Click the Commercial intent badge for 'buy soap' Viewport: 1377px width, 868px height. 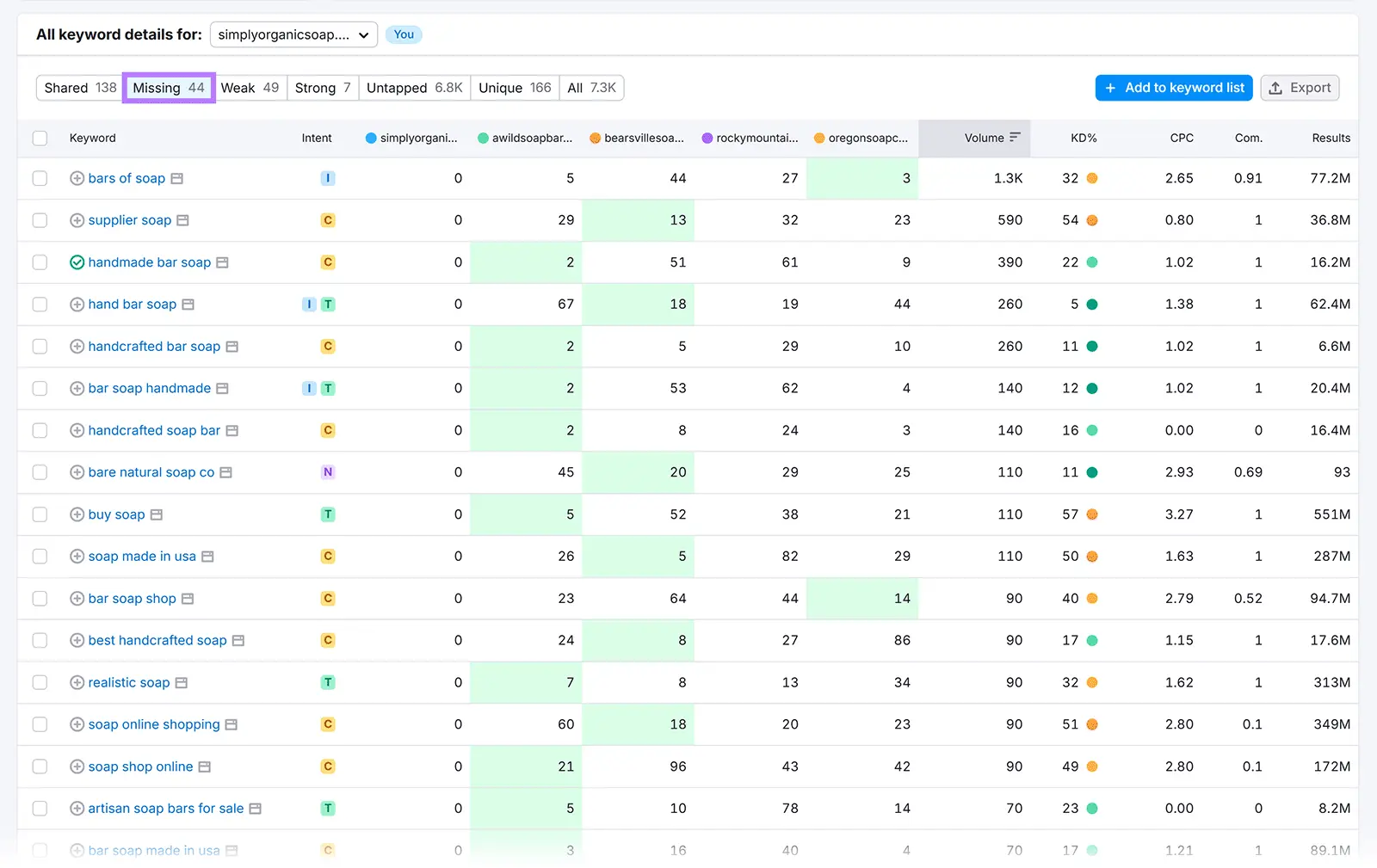click(x=328, y=514)
